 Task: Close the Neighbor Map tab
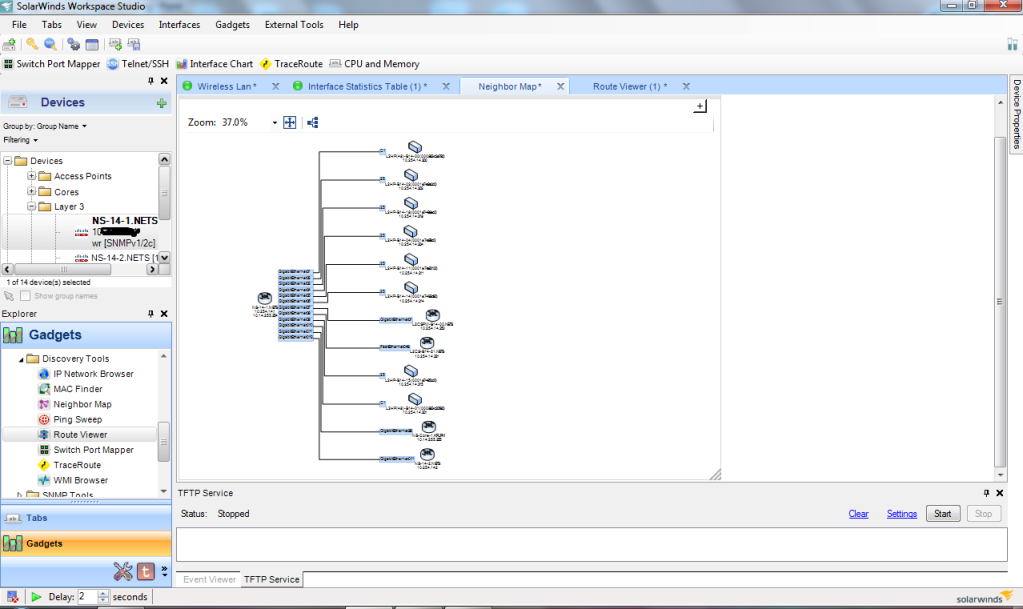(x=560, y=86)
